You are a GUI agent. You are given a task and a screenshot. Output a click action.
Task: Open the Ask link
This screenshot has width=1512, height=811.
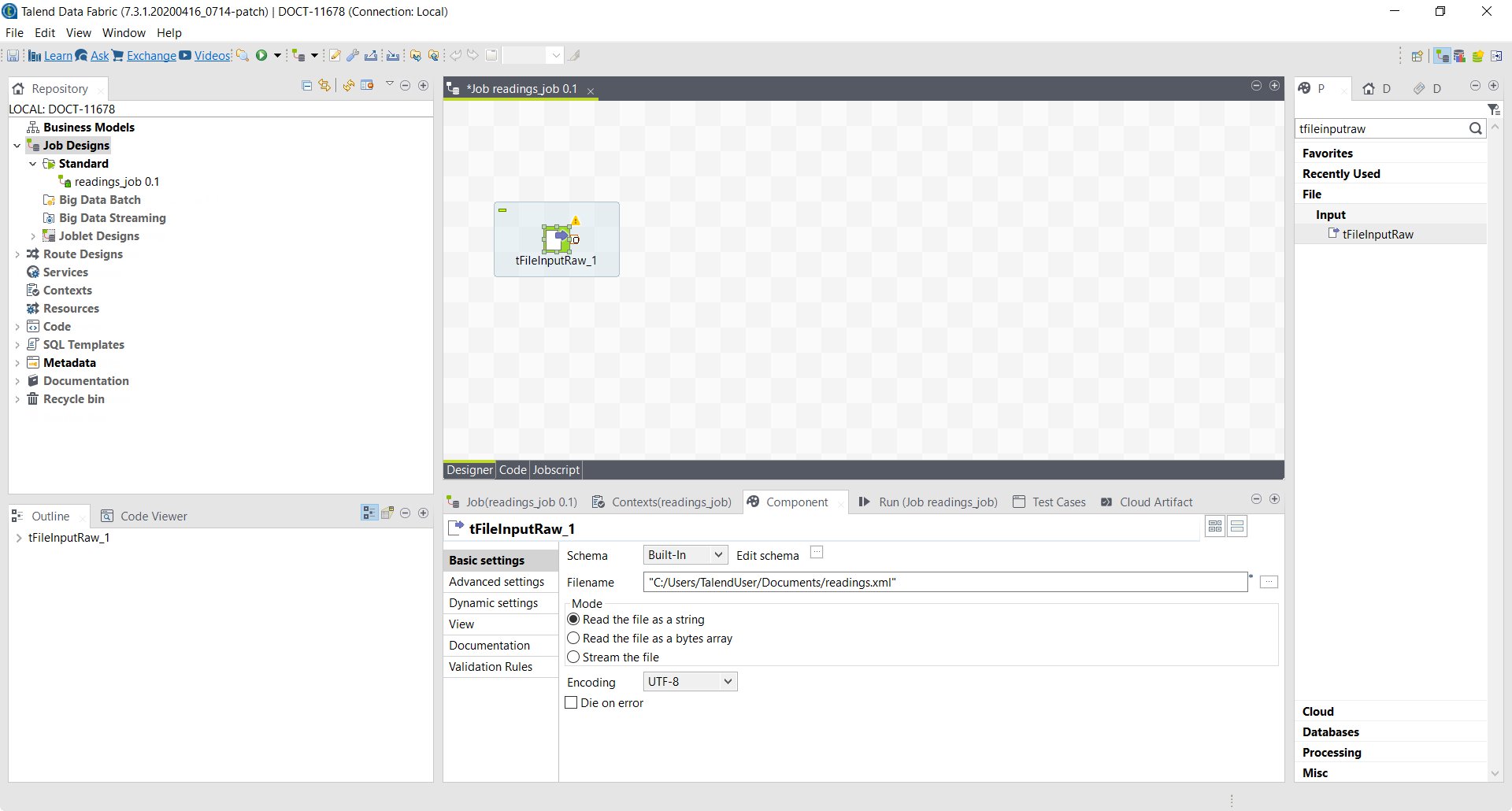point(100,56)
